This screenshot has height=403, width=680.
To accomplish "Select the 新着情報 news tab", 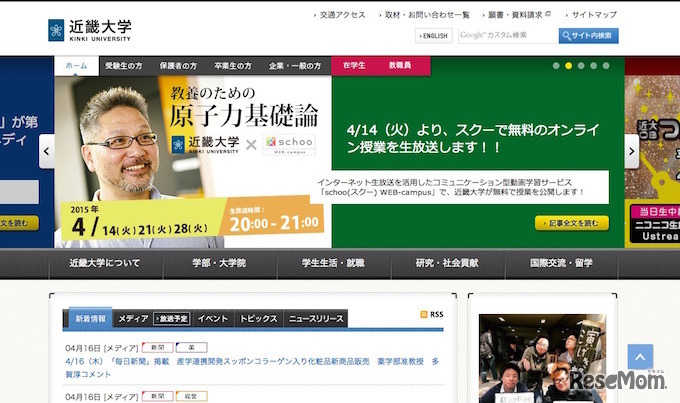I will coord(90,319).
